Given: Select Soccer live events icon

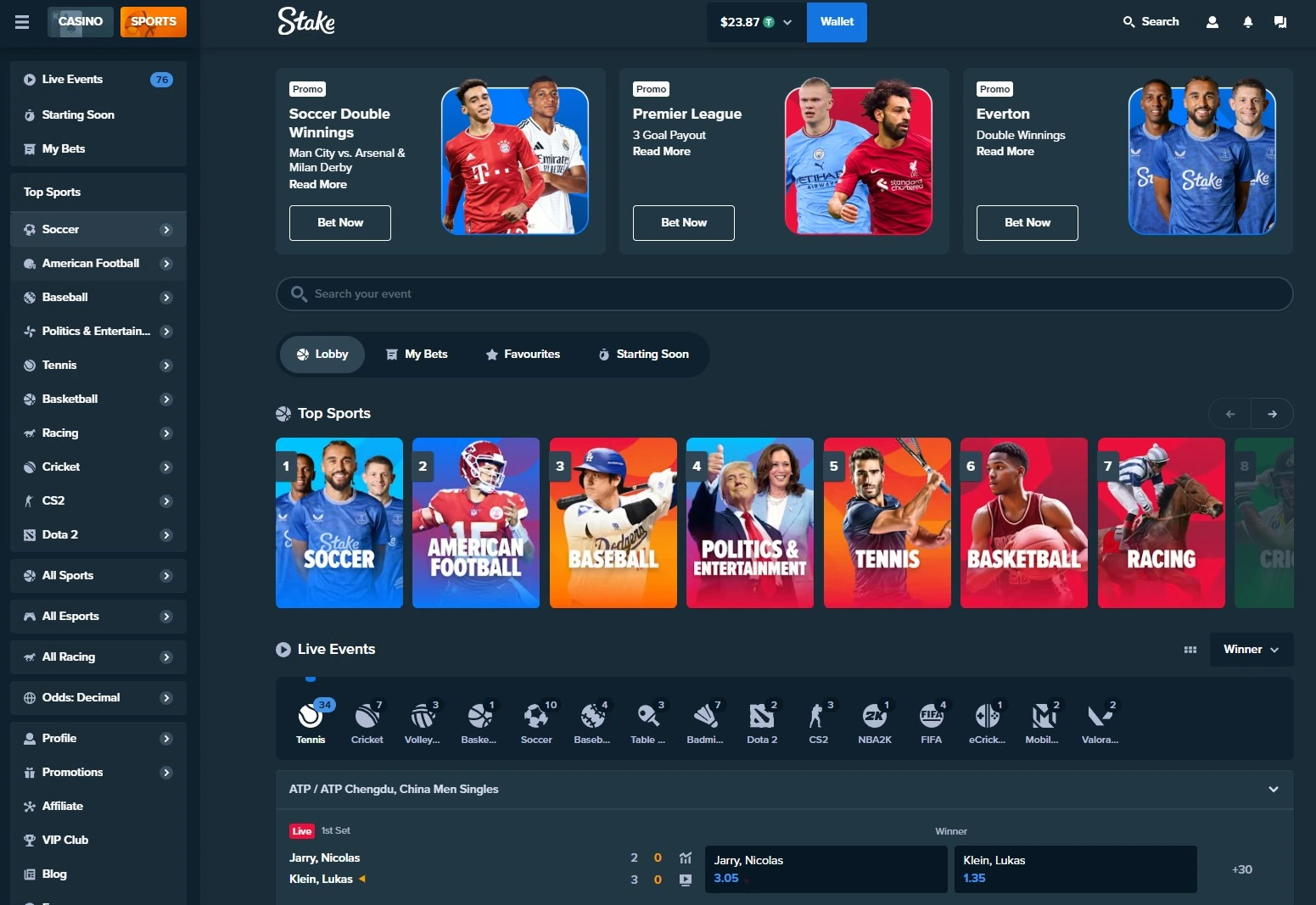Looking at the screenshot, I should pos(536,722).
